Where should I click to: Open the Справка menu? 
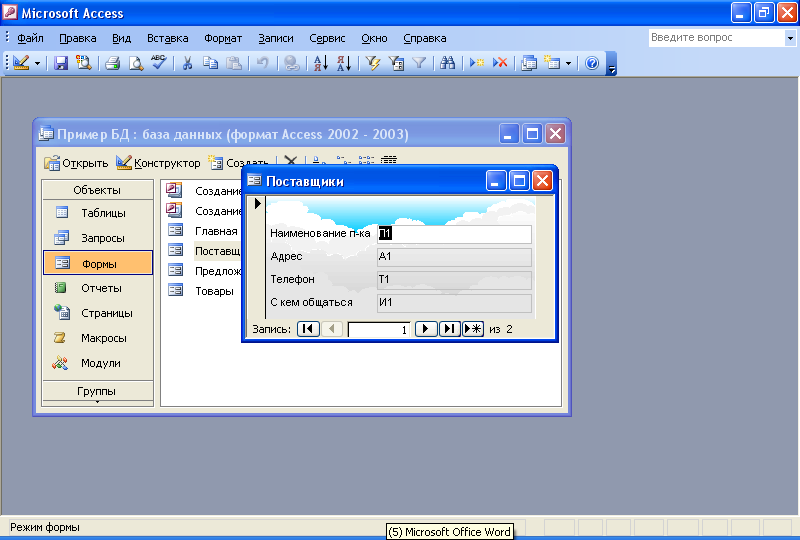[x=424, y=38]
